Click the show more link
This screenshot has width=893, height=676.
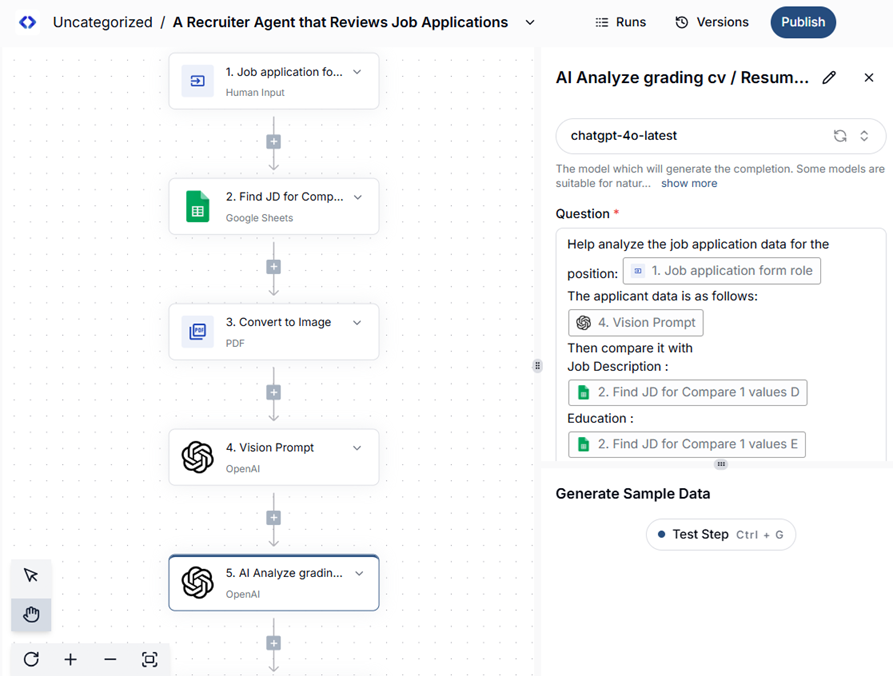688,184
